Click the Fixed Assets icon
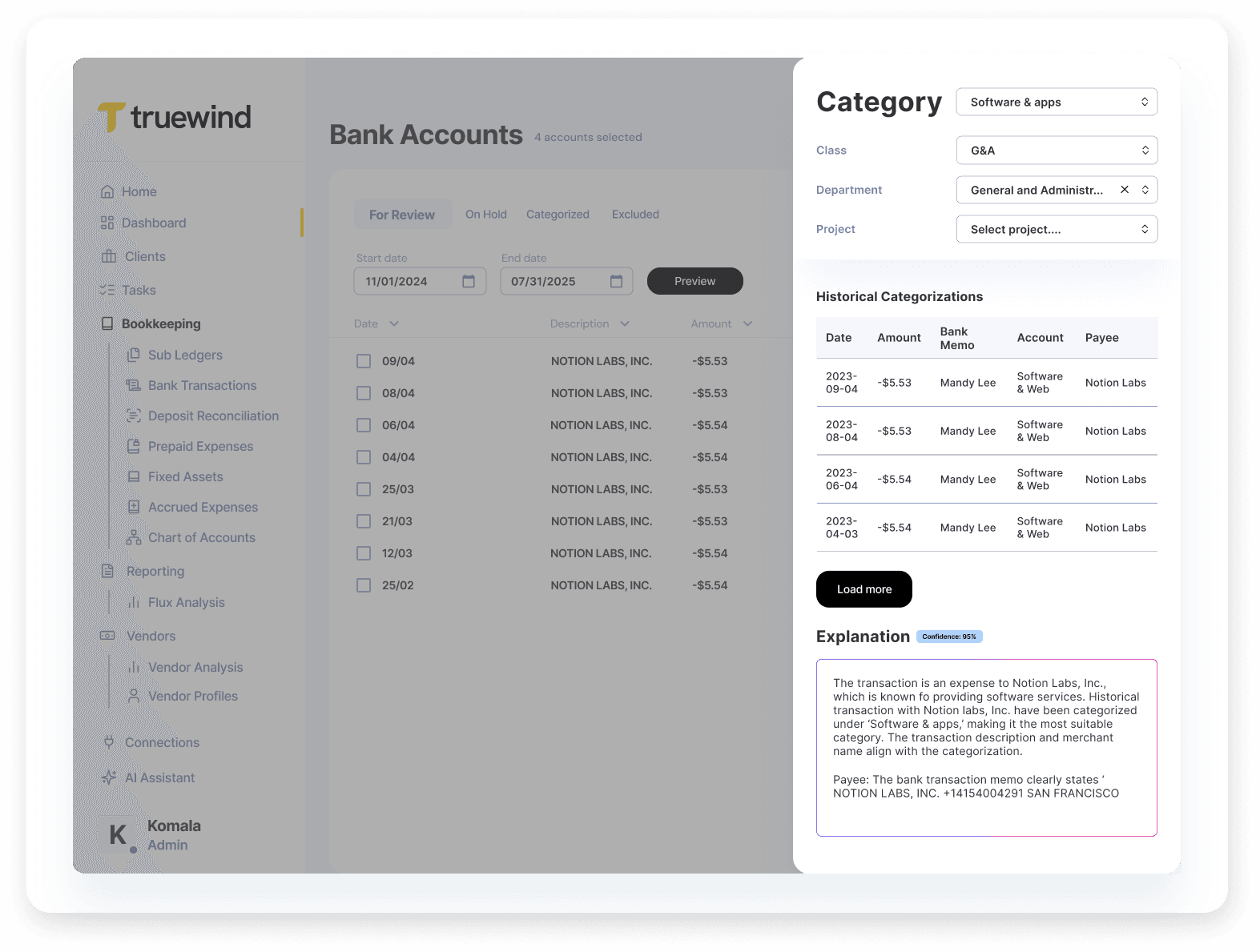This screenshot has width=1260, height=952. (134, 476)
